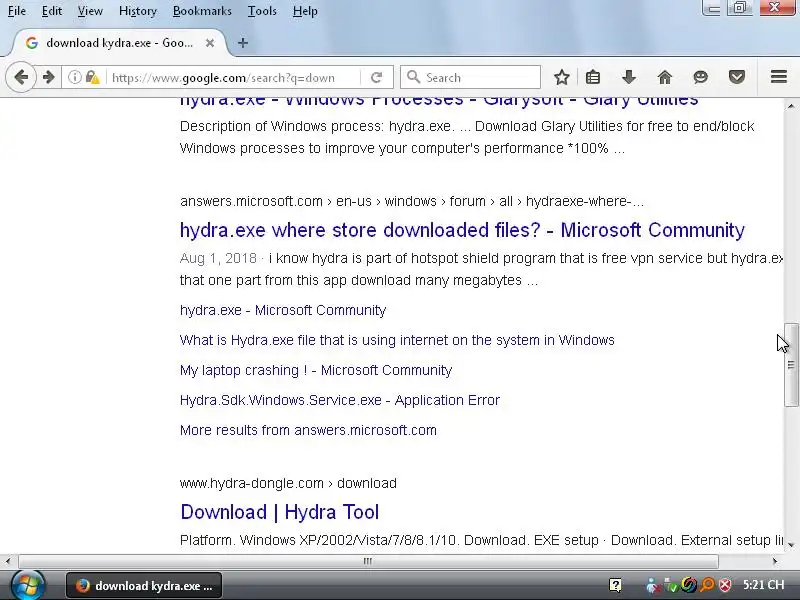Click www.hydra-dongle.com › download breadcrumb

click(288, 483)
